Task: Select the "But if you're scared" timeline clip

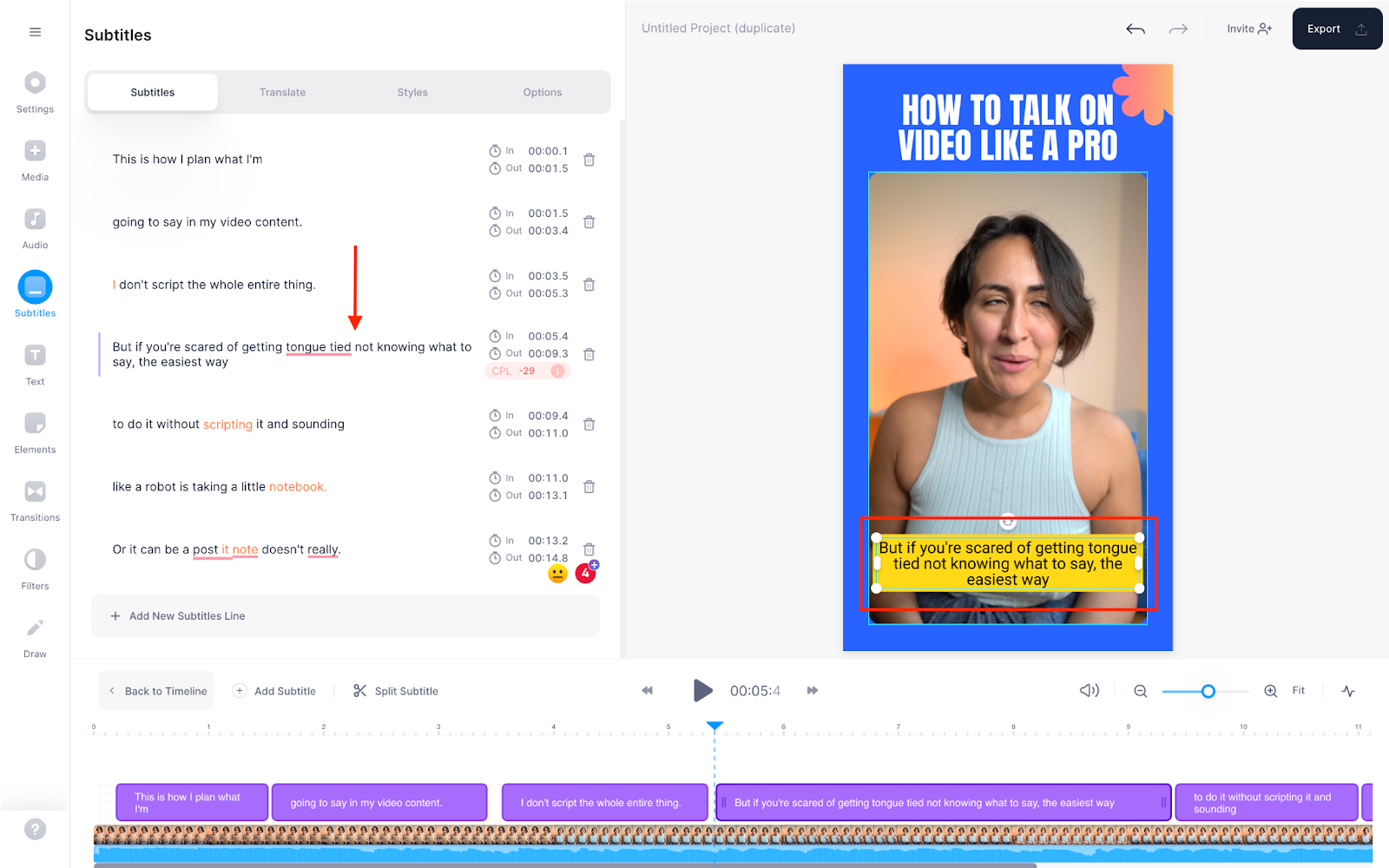Action: pyautogui.click(x=944, y=803)
